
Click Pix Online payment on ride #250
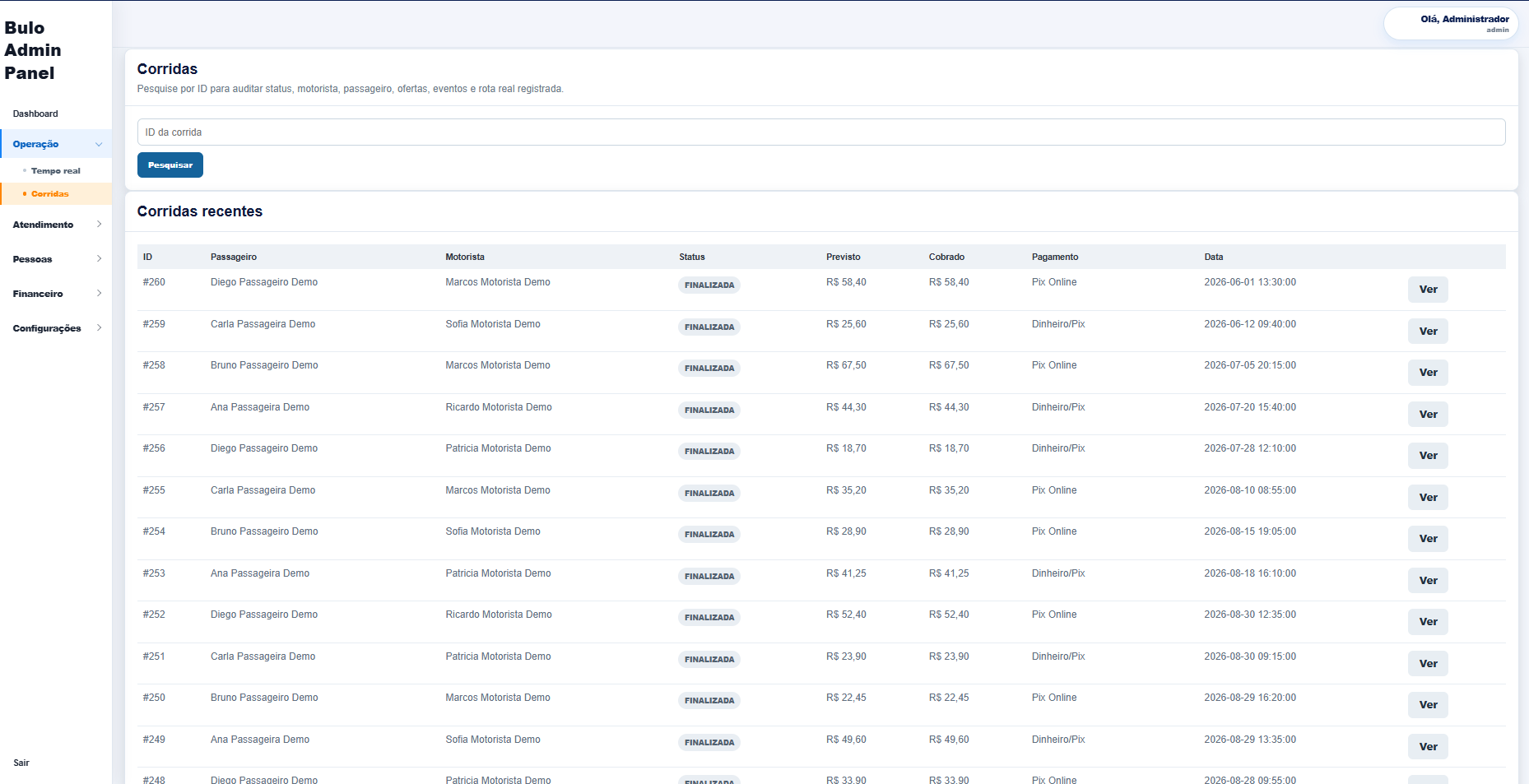1054,698
